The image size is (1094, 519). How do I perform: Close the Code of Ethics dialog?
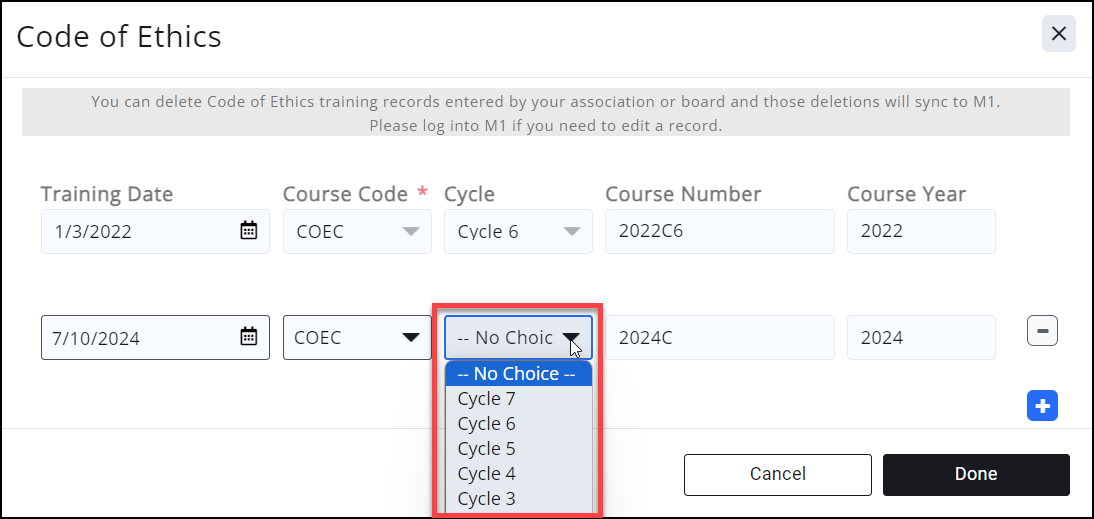tap(1058, 34)
